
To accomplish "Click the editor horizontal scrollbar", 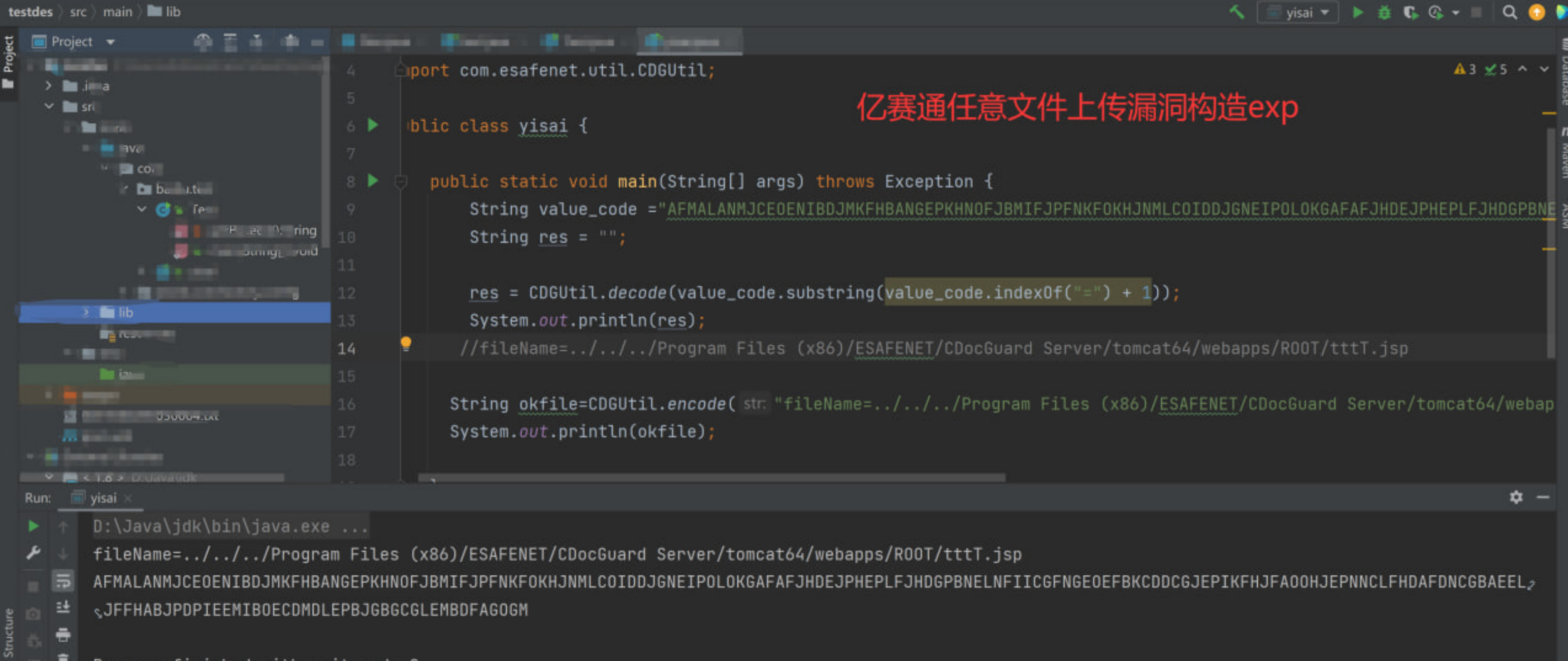I will (x=712, y=478).
